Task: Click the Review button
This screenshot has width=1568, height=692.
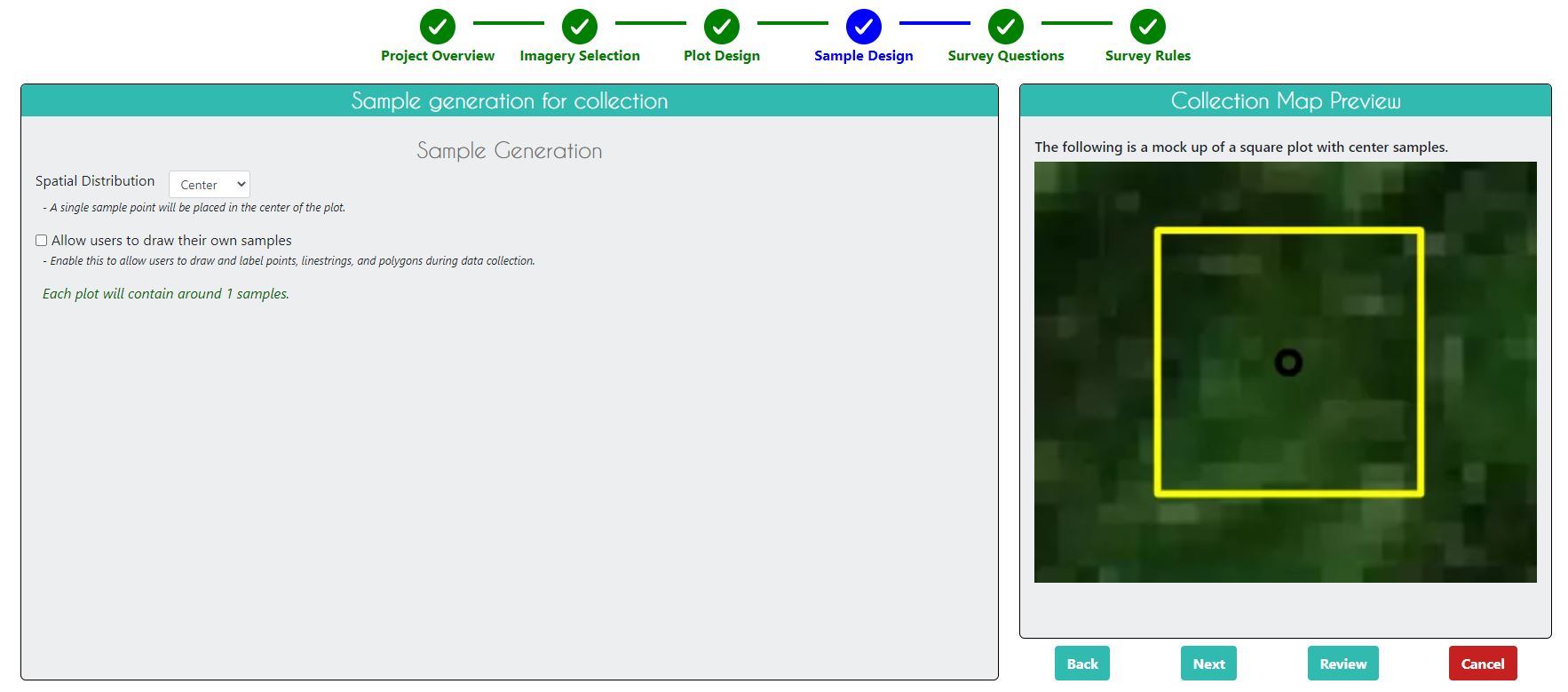Action: [1342, 664]
